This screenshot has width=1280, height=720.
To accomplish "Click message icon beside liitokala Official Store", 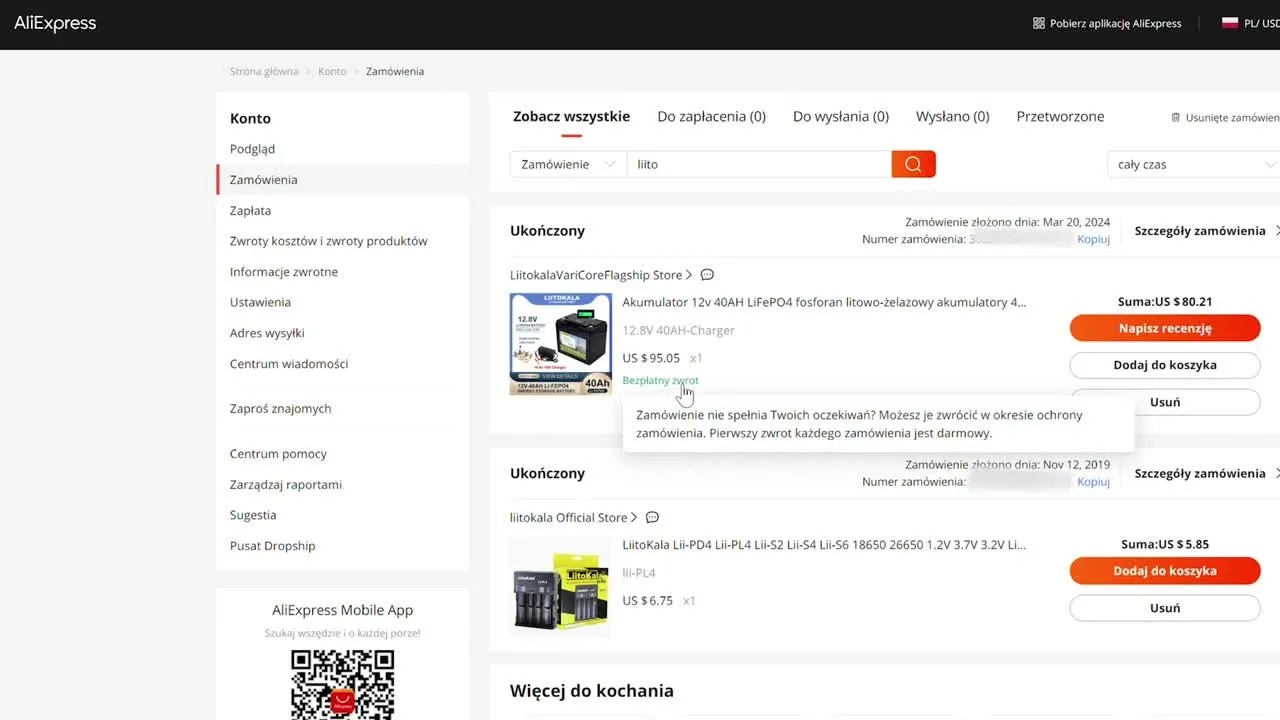I will tap(652, 518).
